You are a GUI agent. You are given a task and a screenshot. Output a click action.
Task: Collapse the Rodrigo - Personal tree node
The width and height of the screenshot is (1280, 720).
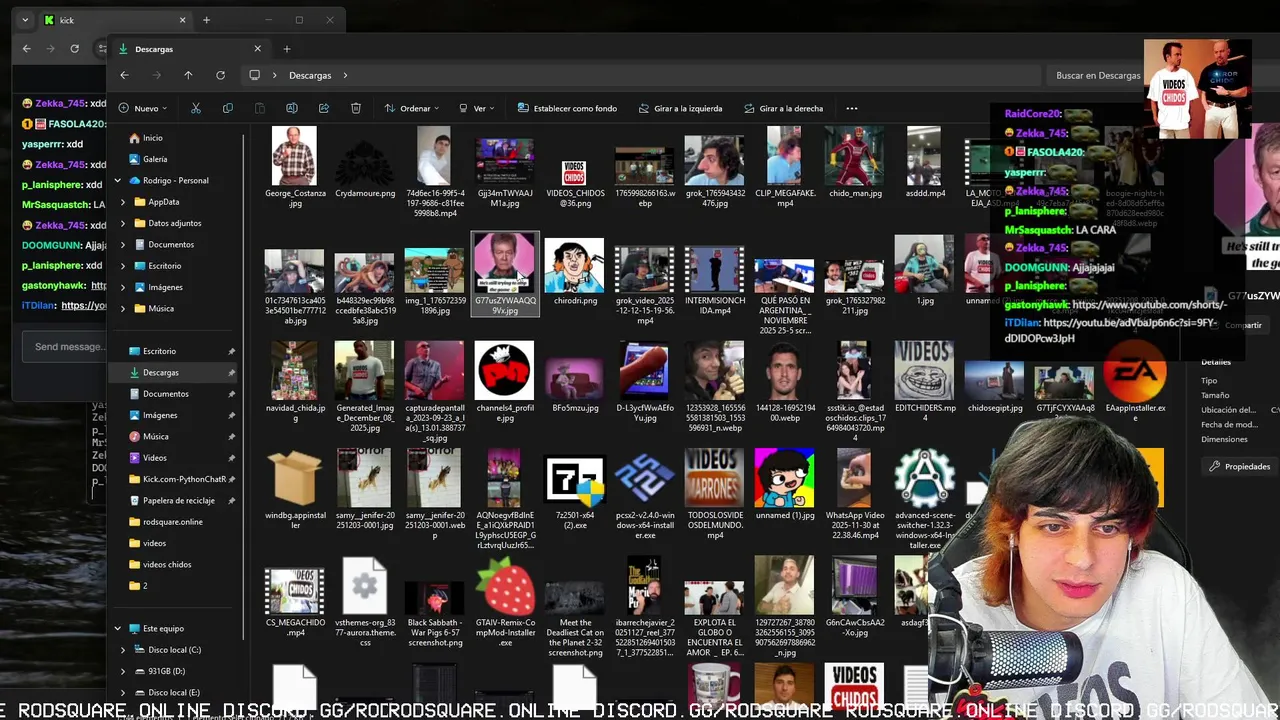click(118, 181)
